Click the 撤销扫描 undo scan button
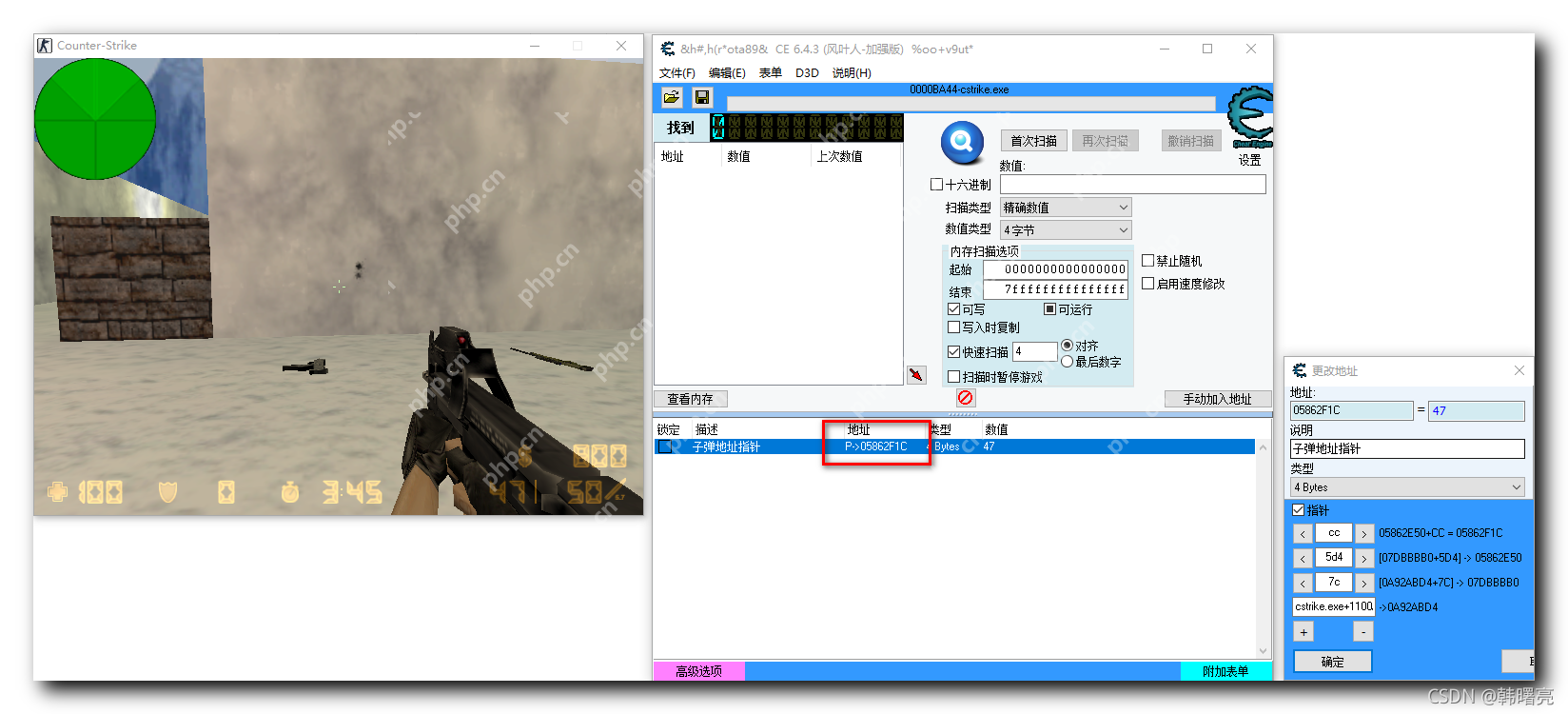Viewport: 1568px width, 714px height. coord(1191,141)
